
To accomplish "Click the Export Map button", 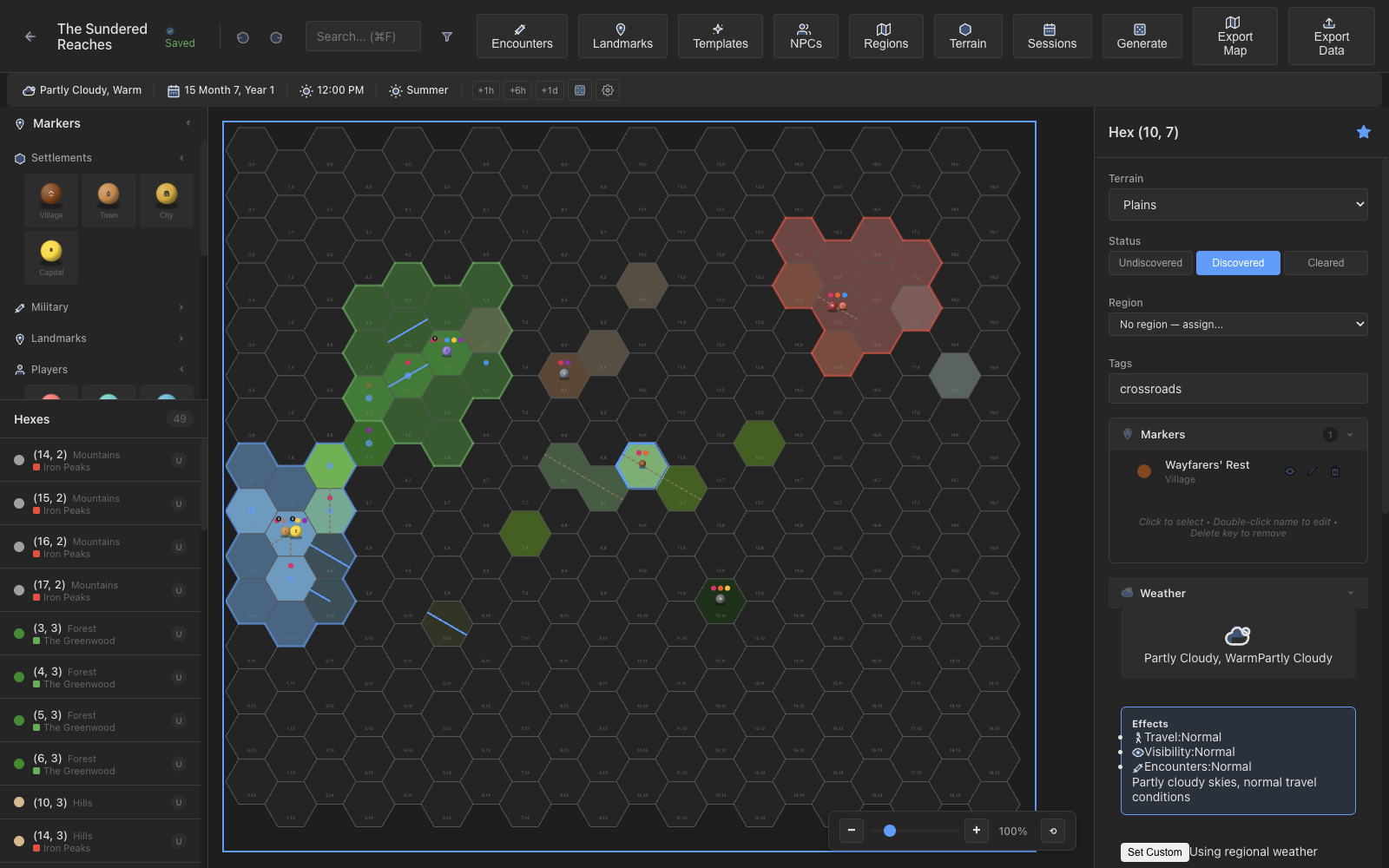I will point(1235,36).
